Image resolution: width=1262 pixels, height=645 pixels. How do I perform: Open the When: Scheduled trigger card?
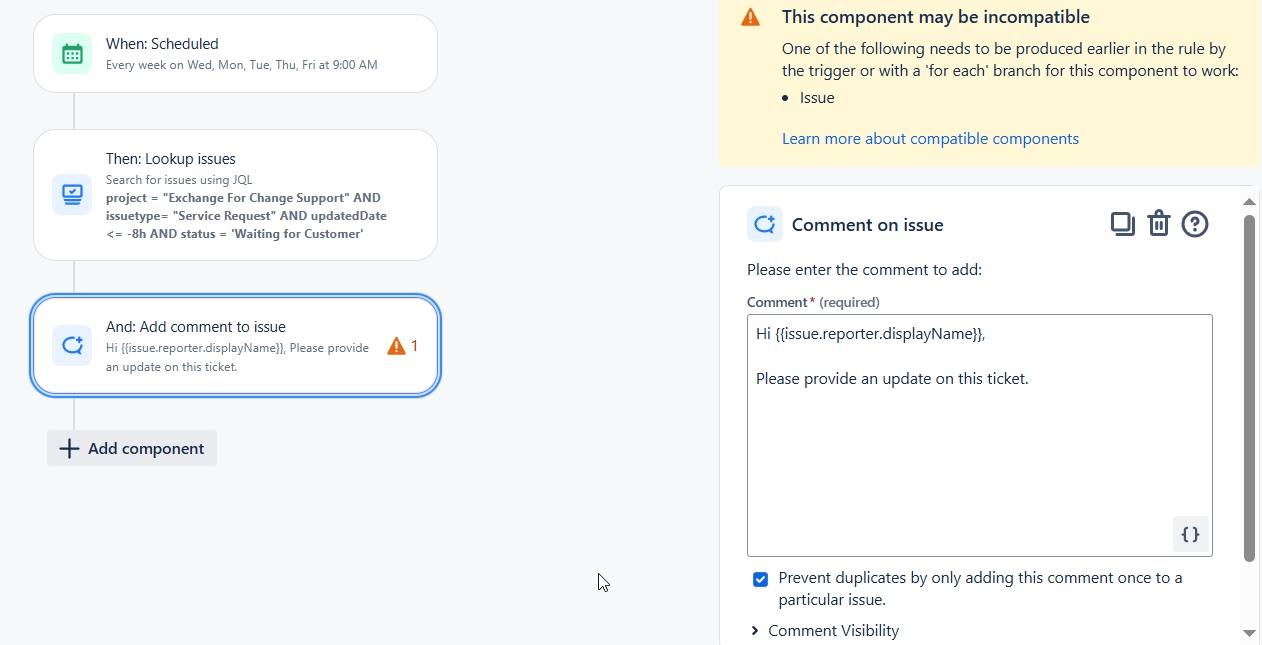235,53
